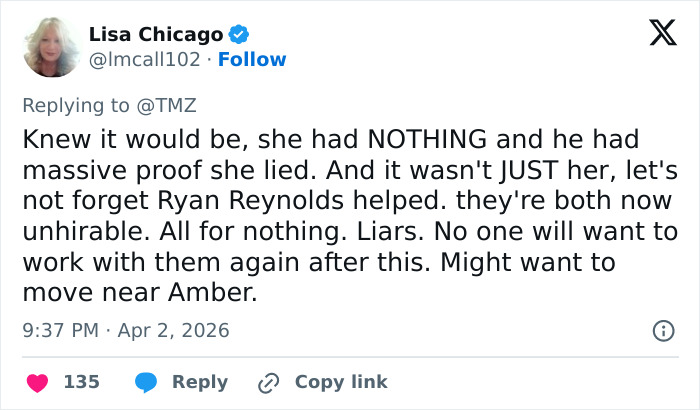Viewport: 700px width, 410px height.
Task: Open the X logo link
Action: (656, 34)
